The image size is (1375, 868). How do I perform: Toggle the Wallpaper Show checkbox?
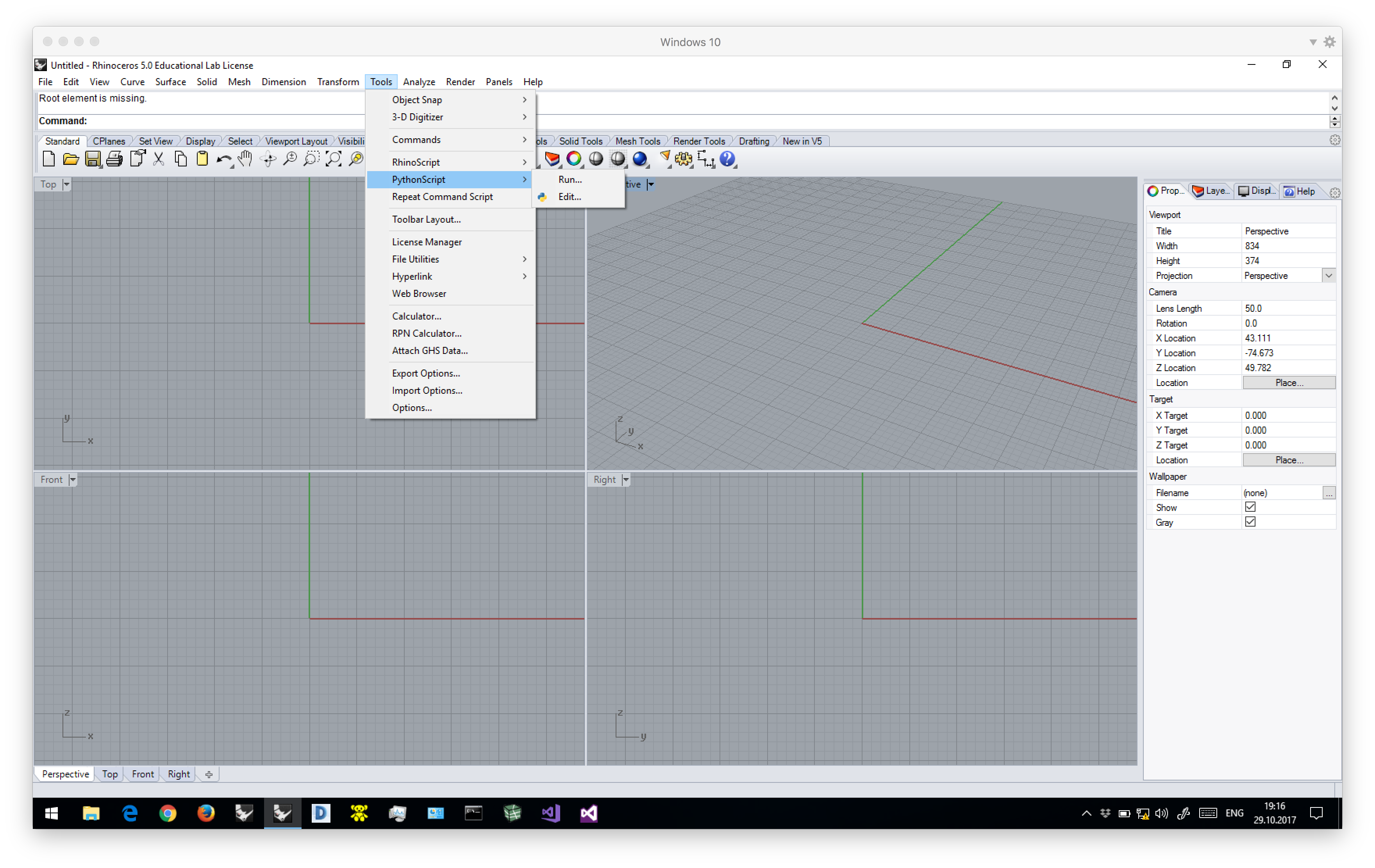tap(1250, 507)
